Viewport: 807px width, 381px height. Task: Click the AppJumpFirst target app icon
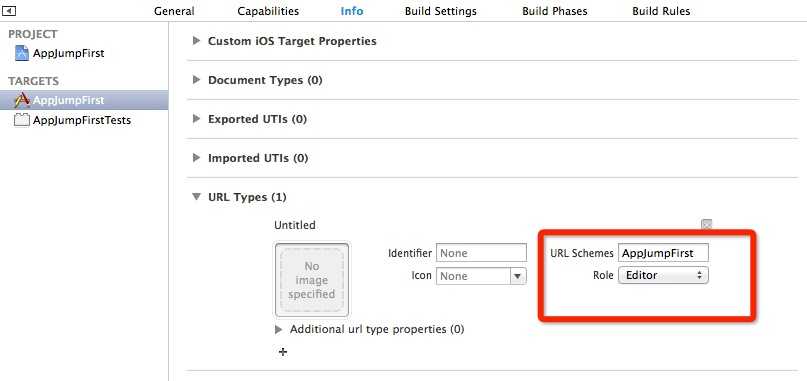click(22, 100)
